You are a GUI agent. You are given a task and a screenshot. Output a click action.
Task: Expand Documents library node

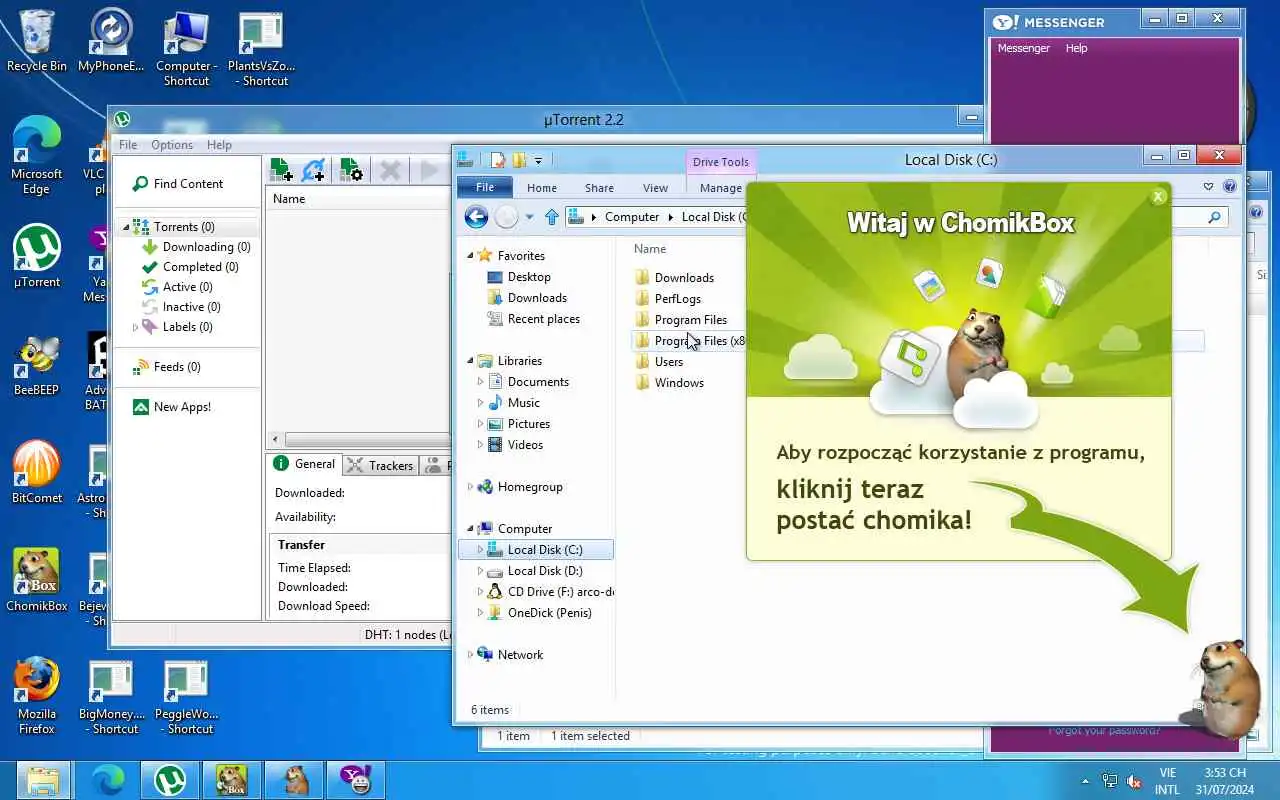pyautogui.click(x=480, y=382)
